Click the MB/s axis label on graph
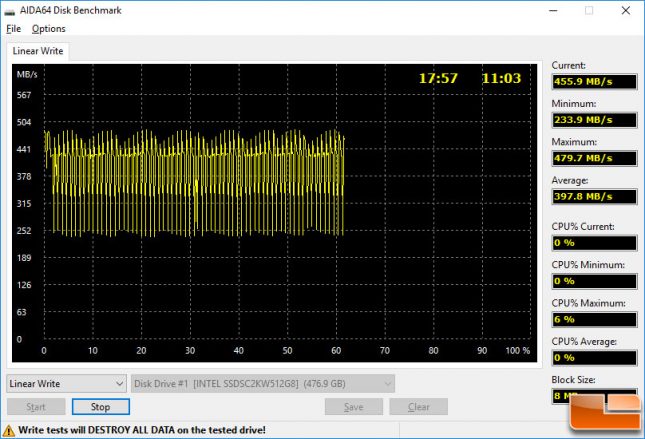645x439 pixels. click(27, 74)
